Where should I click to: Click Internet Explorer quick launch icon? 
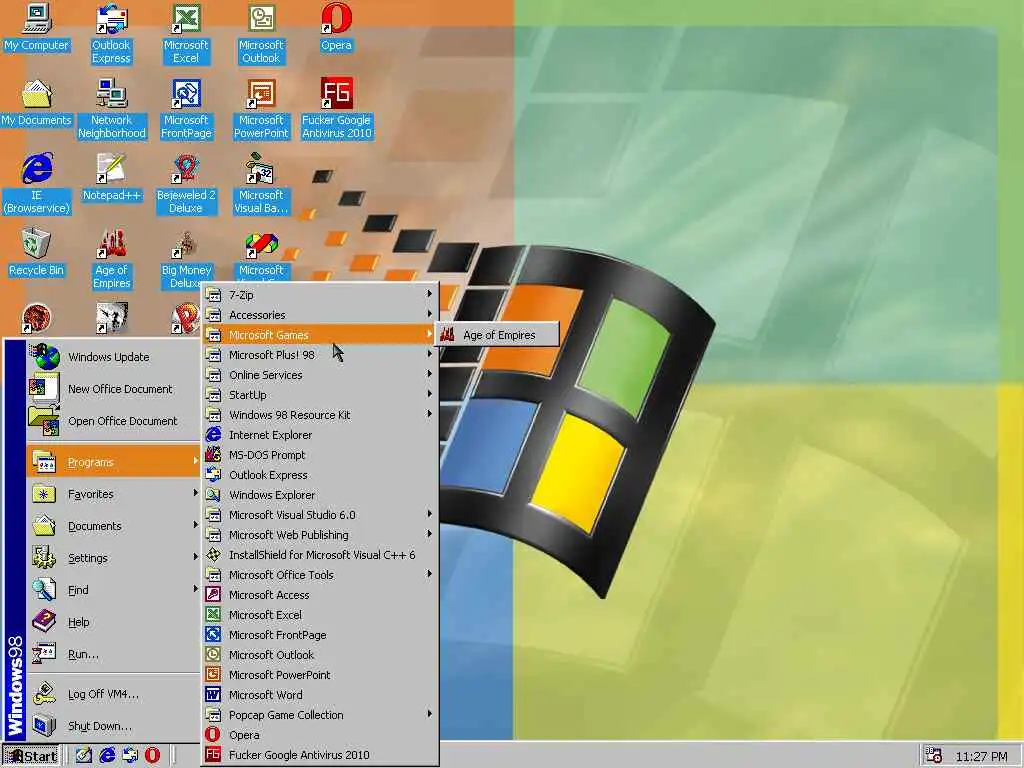(106, 756)
